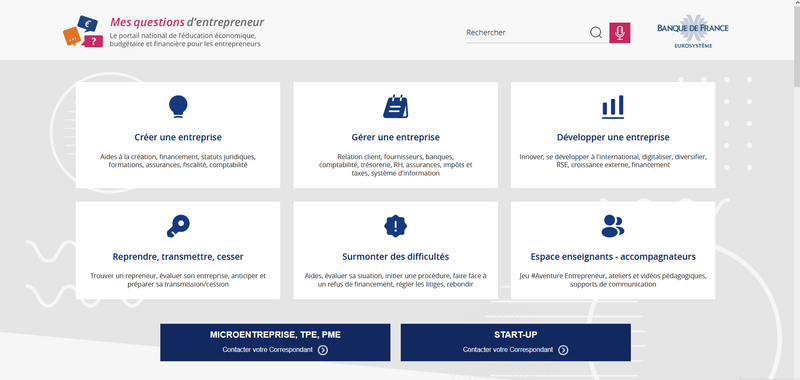The height and width of the screenshot is (380, 800).
Task: Click the tagline 'Le portail national de l'éducation économique'
Action: [x=186, y=40]
